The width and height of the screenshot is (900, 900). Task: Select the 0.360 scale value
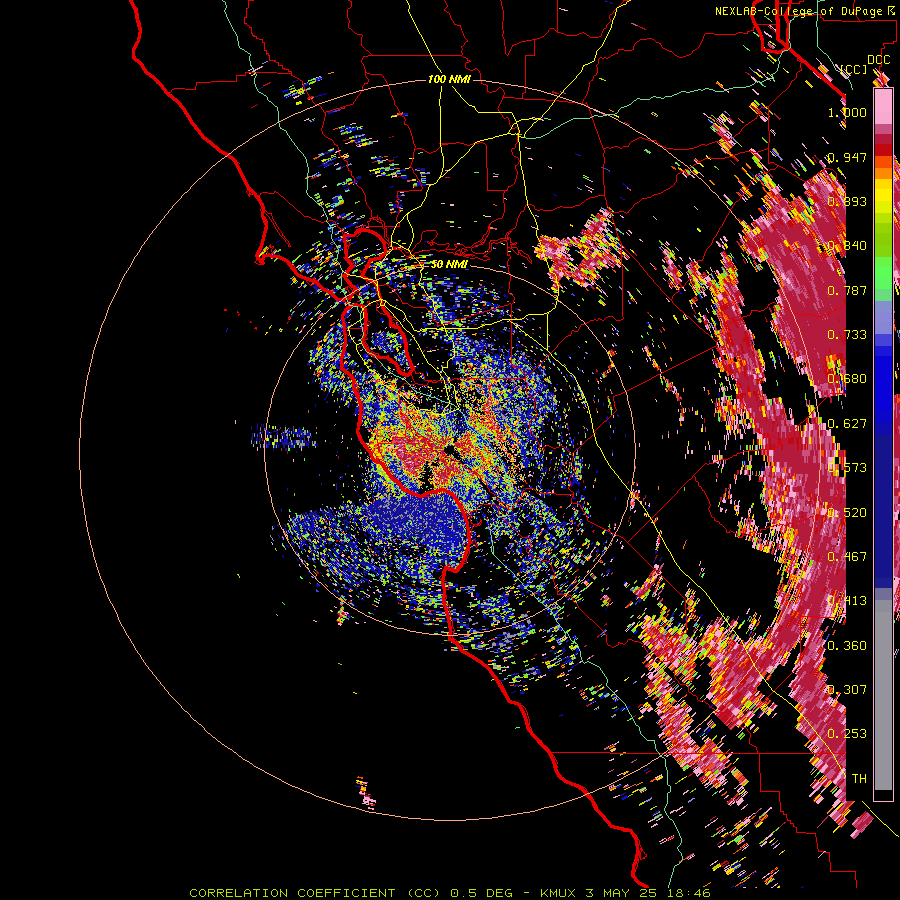pos(847,646)
